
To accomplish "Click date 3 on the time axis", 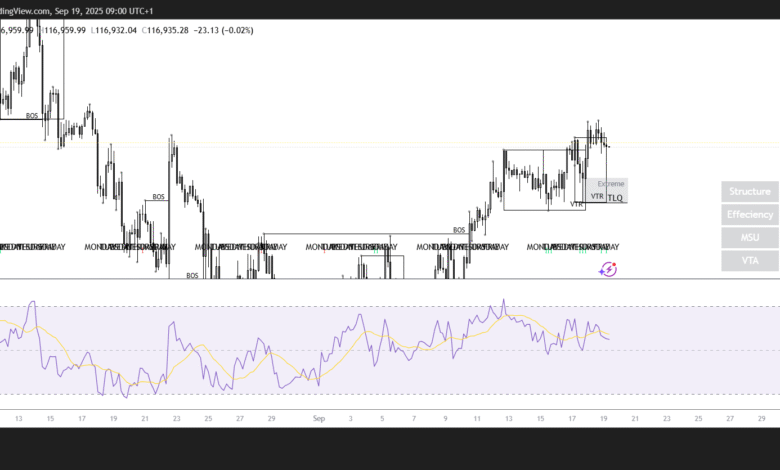I will pyautogui.click(x=351, y=419).
